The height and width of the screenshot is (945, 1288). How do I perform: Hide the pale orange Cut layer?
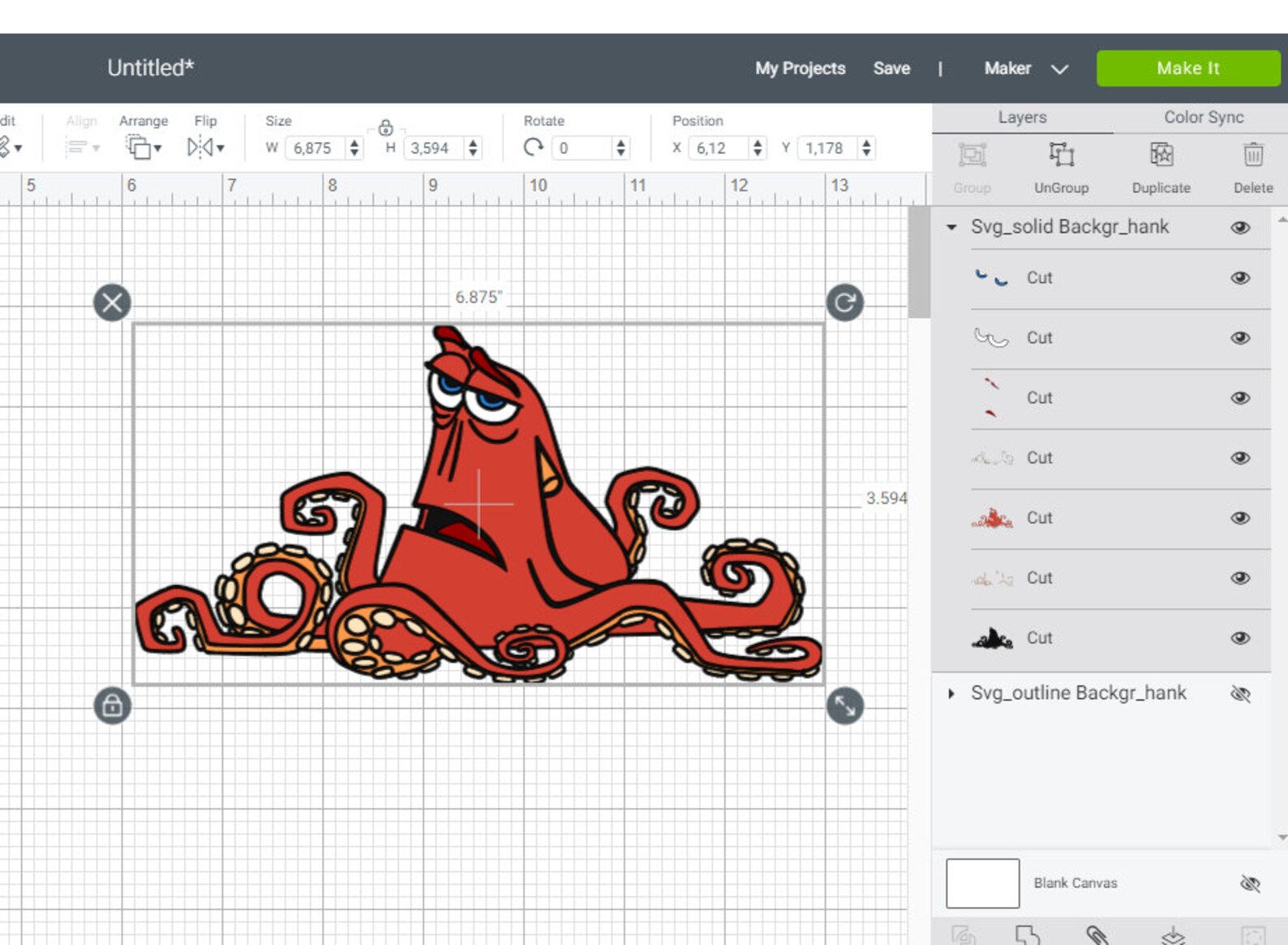pyautogui.click(x=1240, y=578)
